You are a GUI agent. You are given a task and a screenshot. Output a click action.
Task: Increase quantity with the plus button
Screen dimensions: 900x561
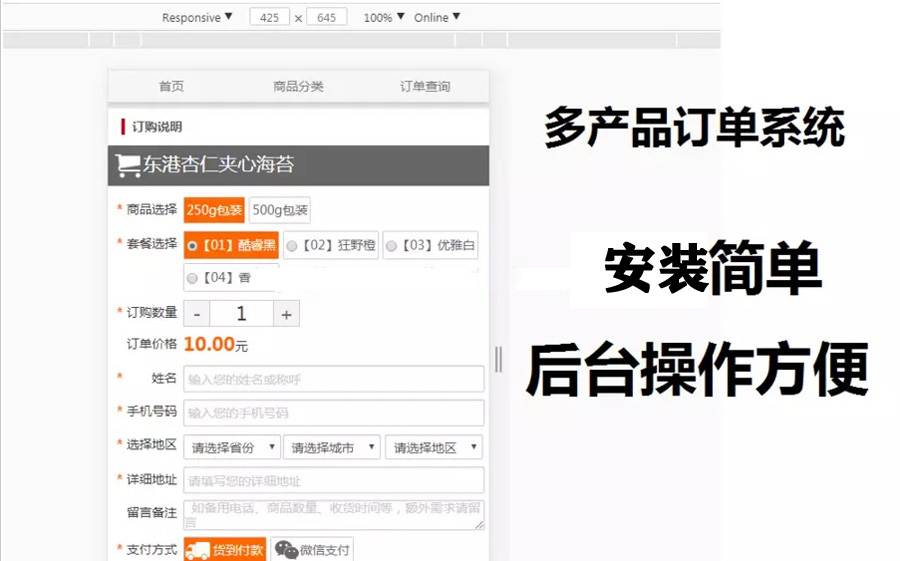point(286,314)
